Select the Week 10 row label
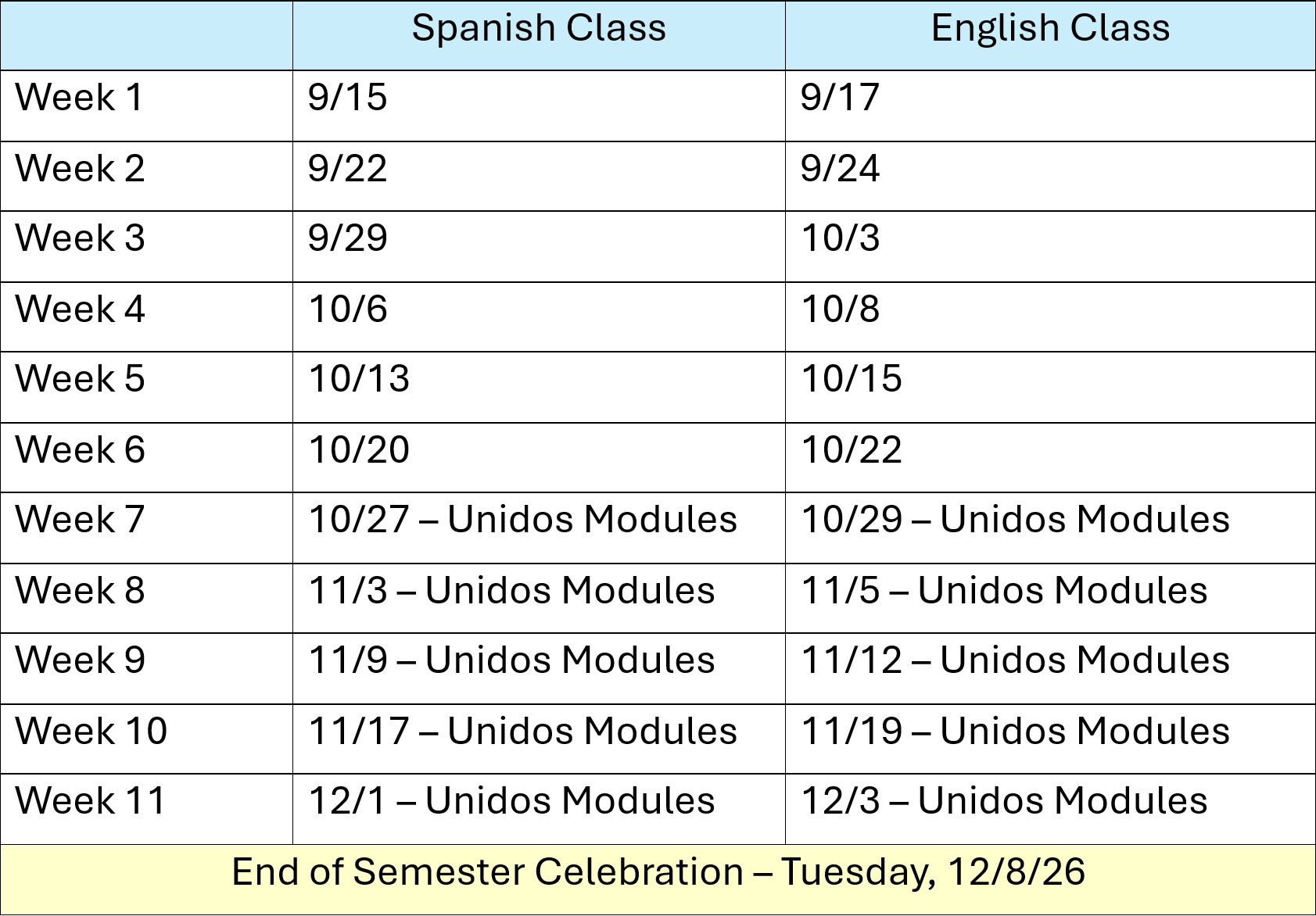 (x=146, y=739)
